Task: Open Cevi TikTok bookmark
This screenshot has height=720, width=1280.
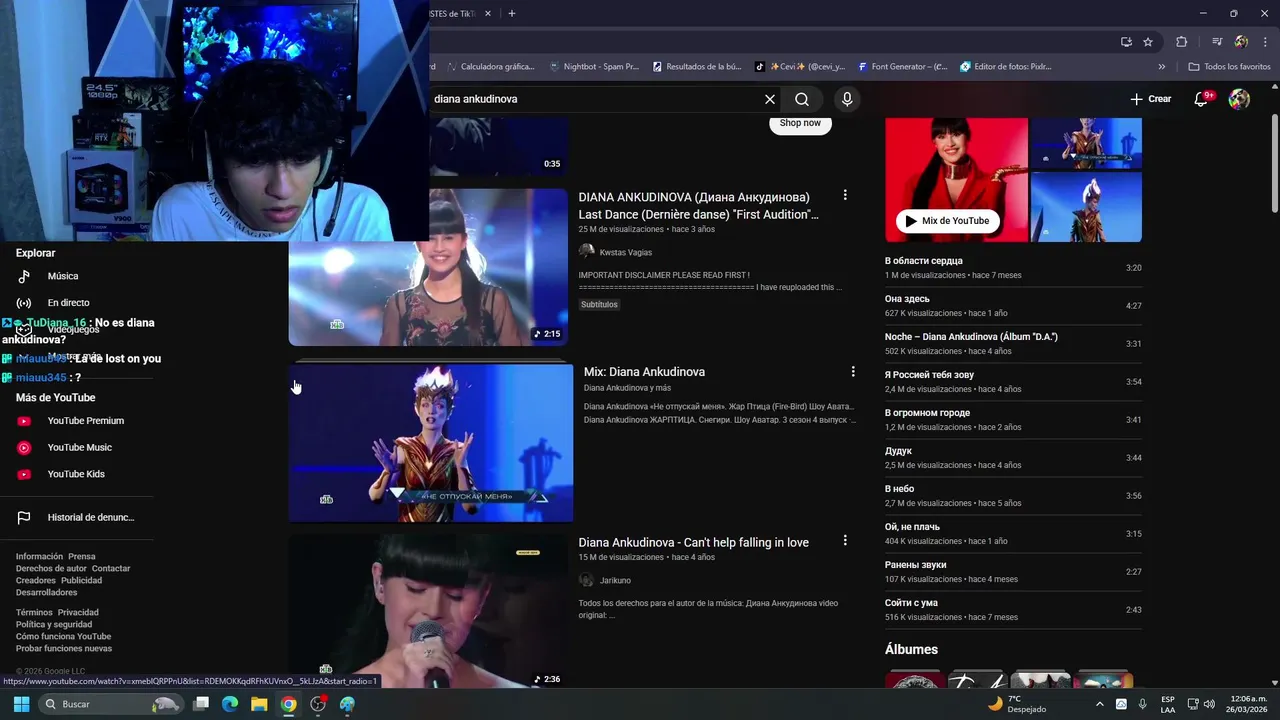Action: tap(800, 67)
